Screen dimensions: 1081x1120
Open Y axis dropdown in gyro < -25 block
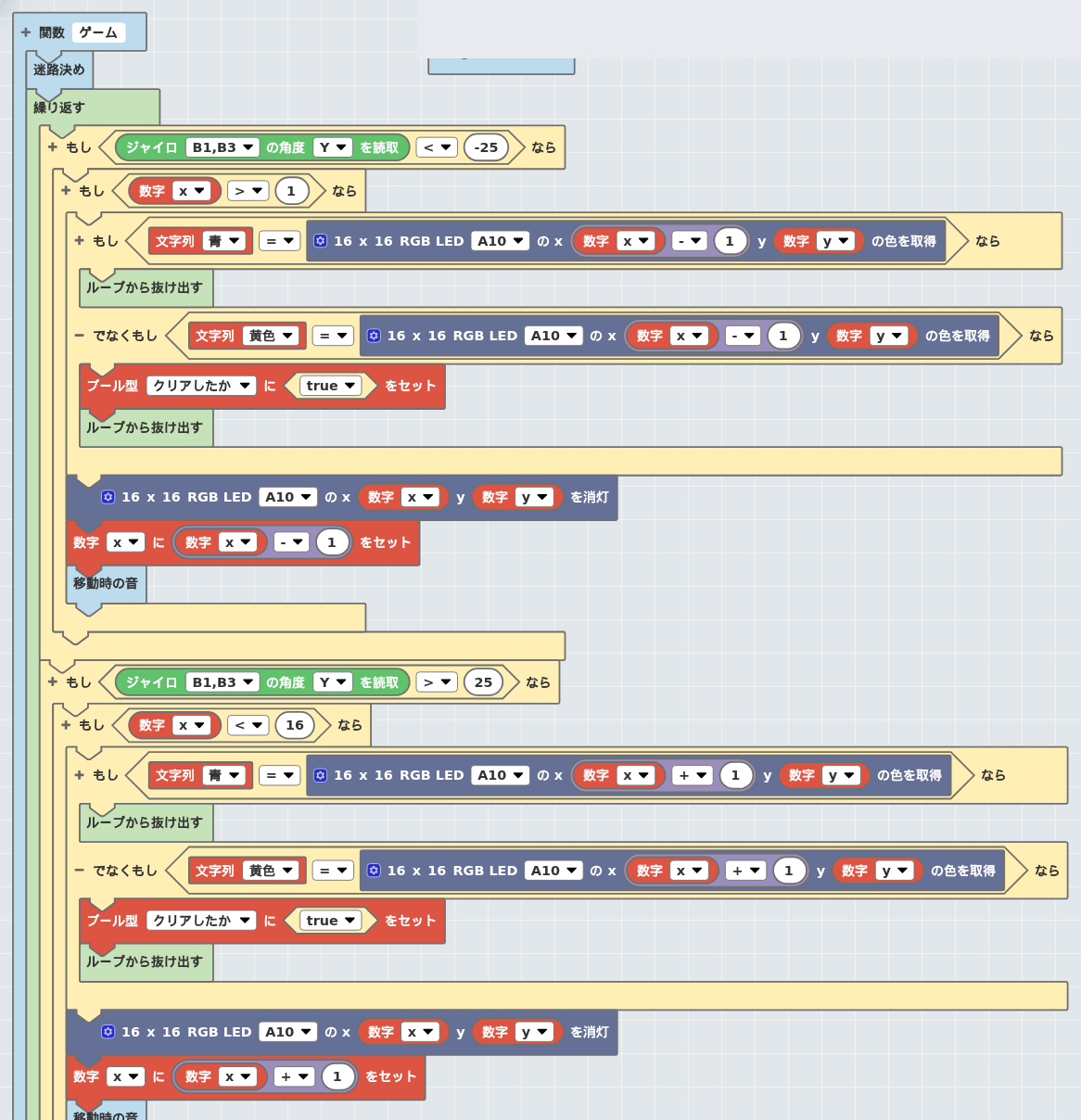(x=333, y=147)
